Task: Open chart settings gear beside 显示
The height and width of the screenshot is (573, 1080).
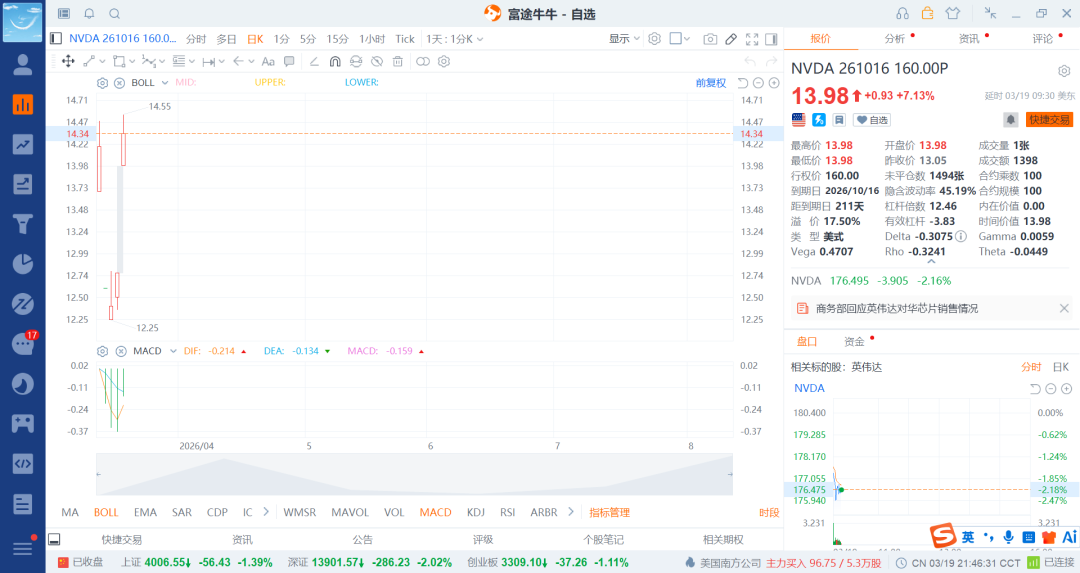Action: pos(654,39)
